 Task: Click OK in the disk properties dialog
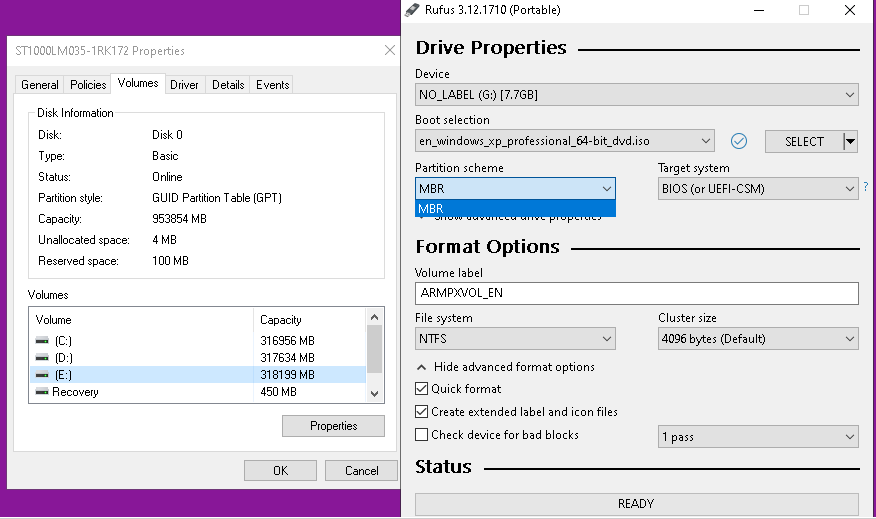[280, 470]
